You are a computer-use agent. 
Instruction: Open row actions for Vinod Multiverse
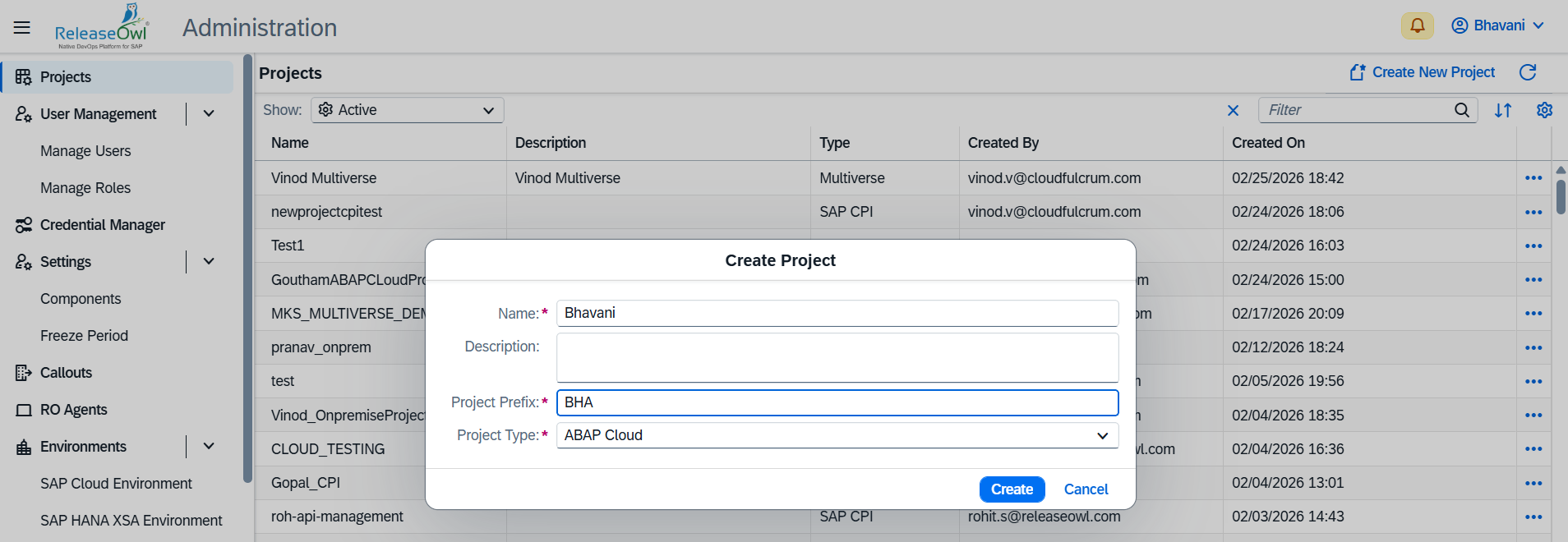click(x=1533, y=178)
